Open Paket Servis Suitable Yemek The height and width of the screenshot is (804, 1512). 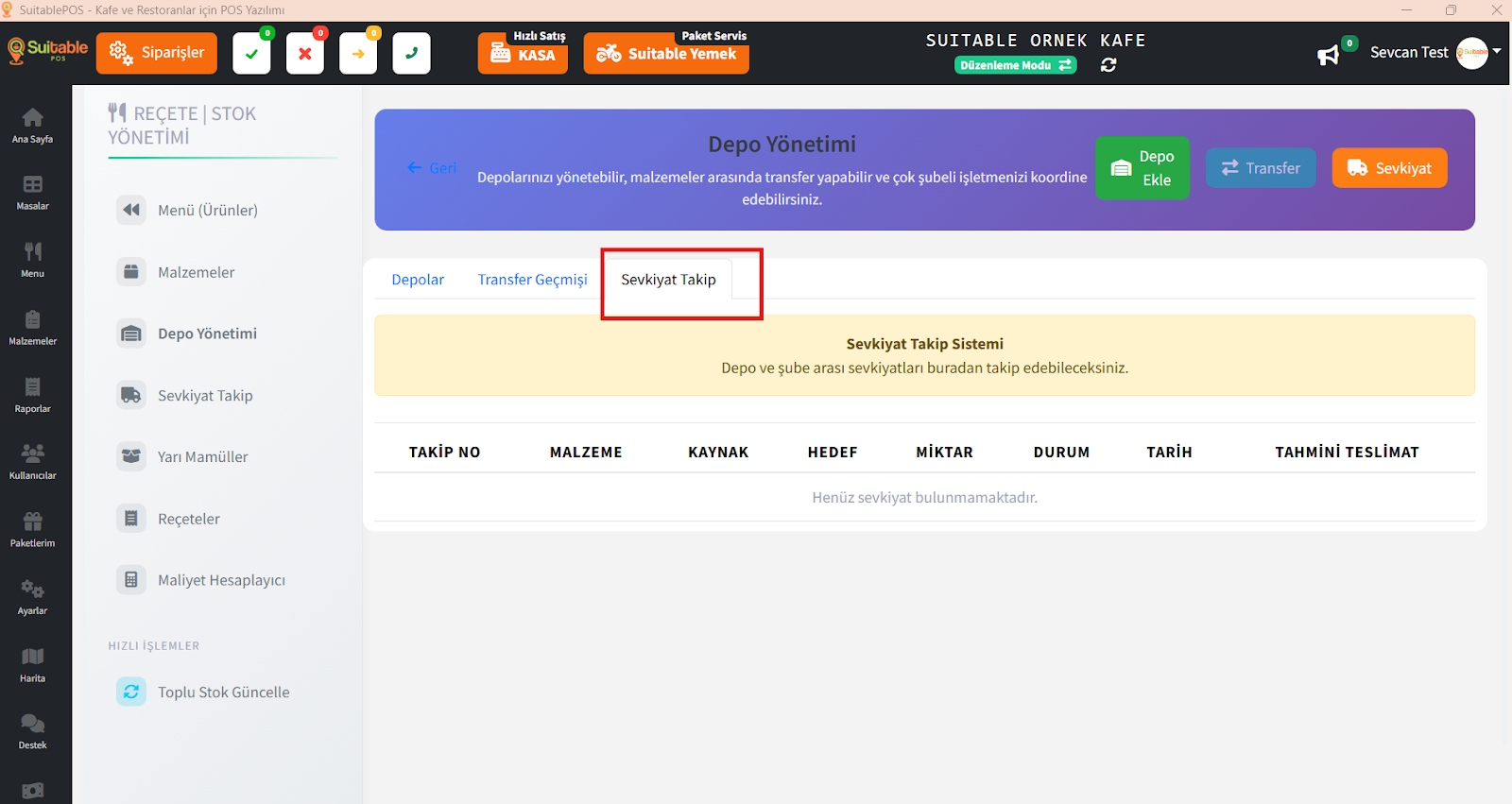coord(666,53)
